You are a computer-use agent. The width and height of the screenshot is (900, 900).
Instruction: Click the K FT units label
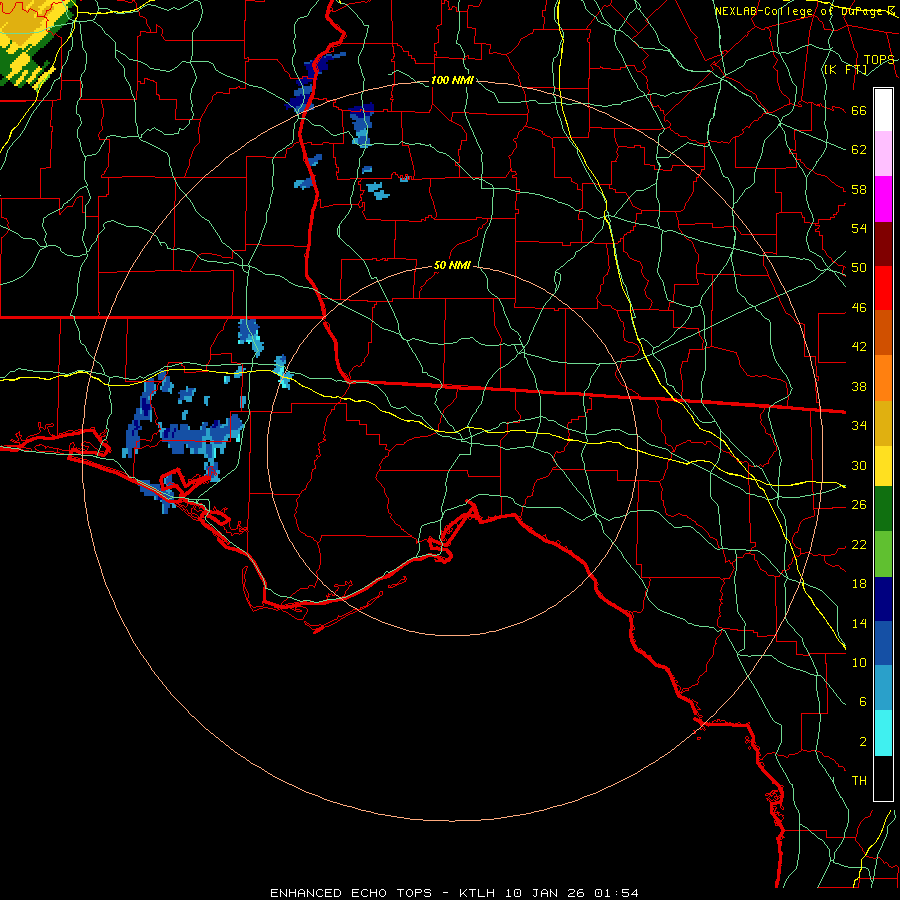click(x=845, y=69)
